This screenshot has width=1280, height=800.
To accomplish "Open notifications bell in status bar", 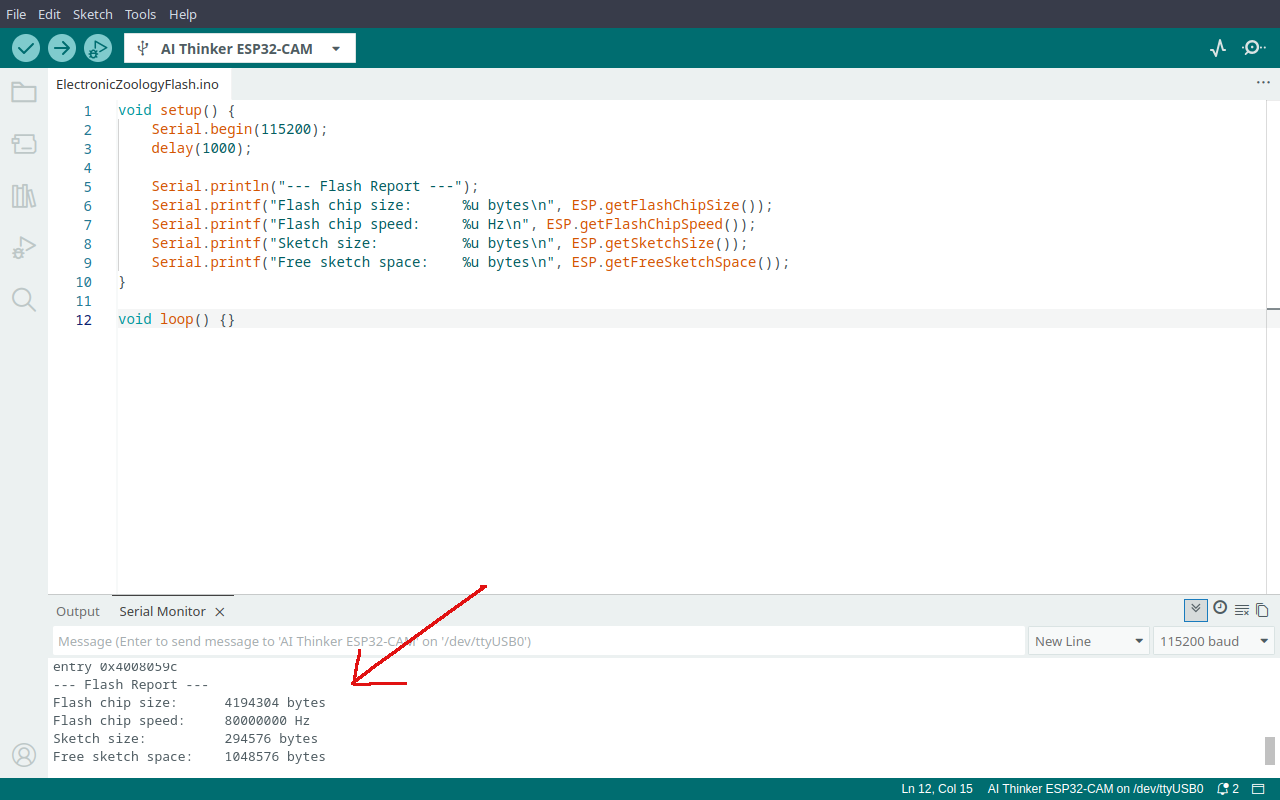I will click(x=1228, y=789).
